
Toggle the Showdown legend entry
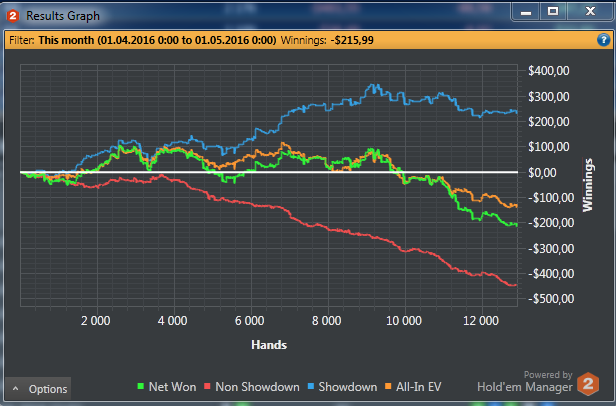pyautogui.click(x=342, y=387)
